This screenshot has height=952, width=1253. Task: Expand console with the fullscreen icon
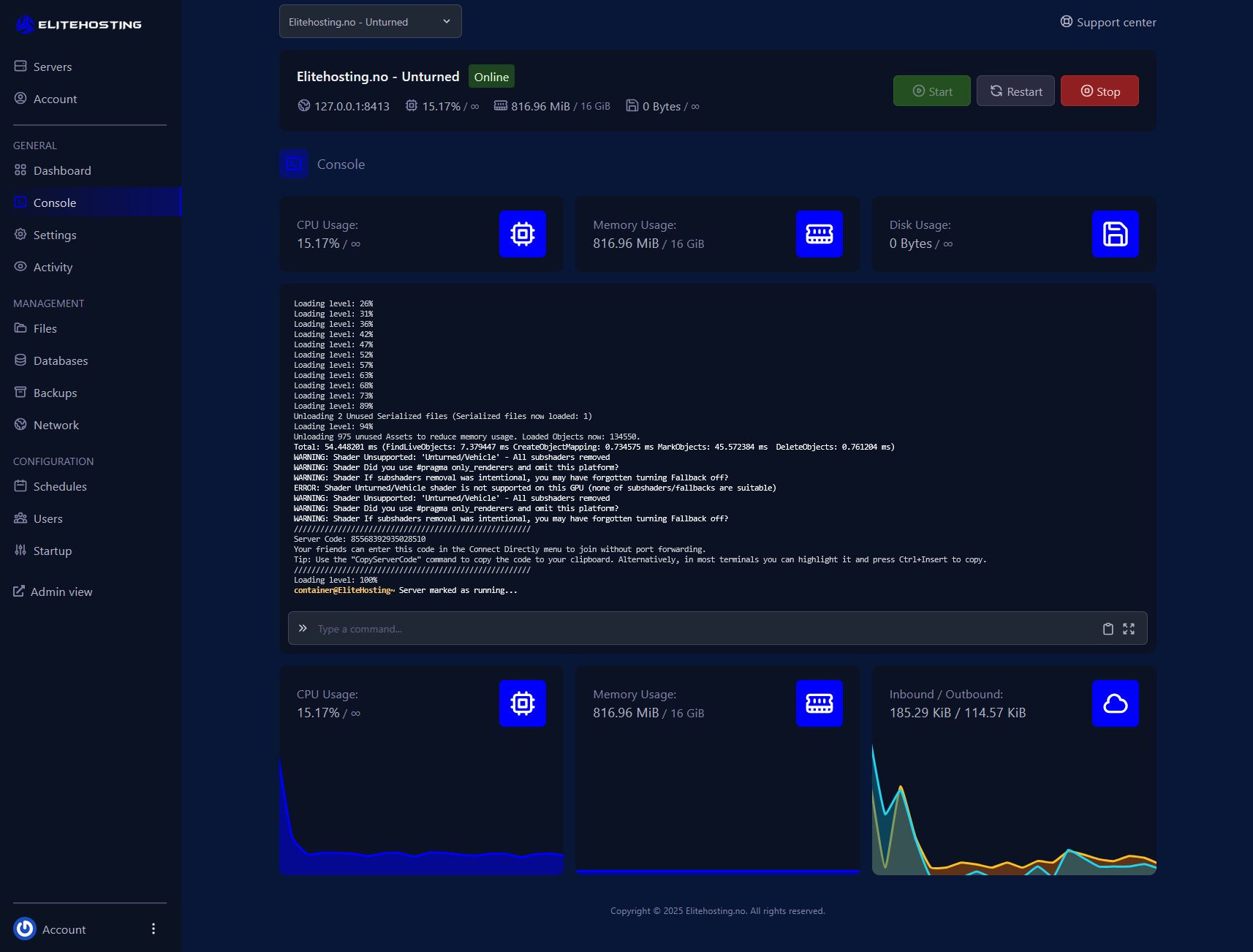pos(1129,629)
